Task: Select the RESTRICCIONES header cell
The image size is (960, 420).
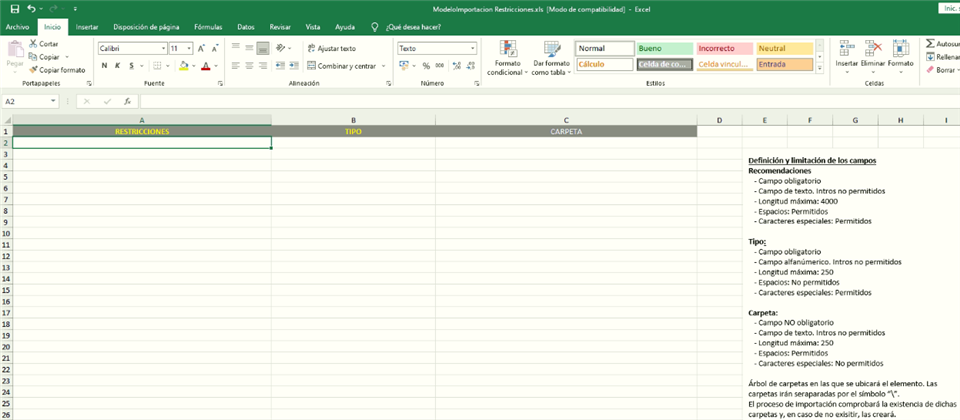Action: pos(142,131)
